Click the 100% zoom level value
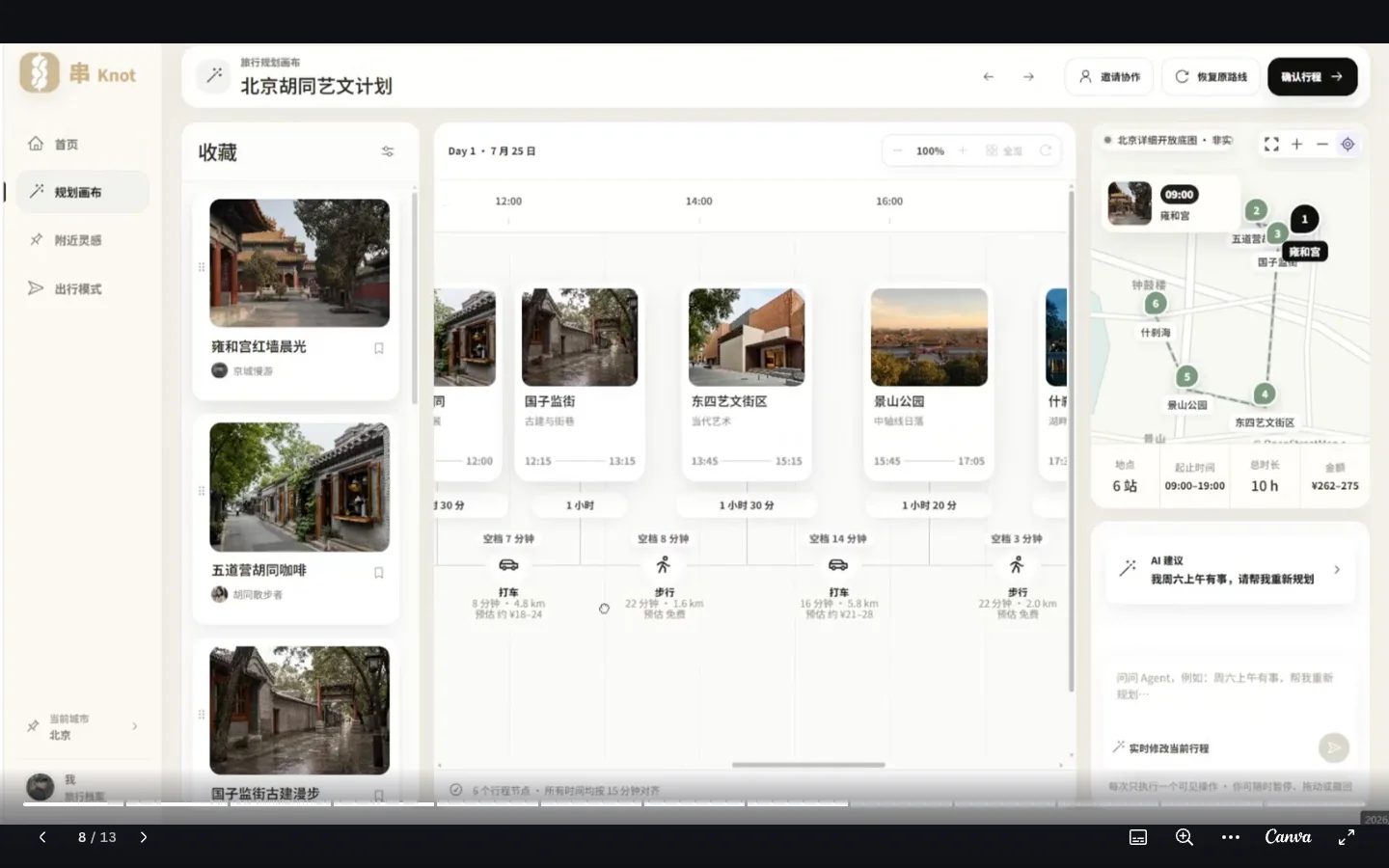The width and height of the screenshot is (1389, 868). [930, 150]
